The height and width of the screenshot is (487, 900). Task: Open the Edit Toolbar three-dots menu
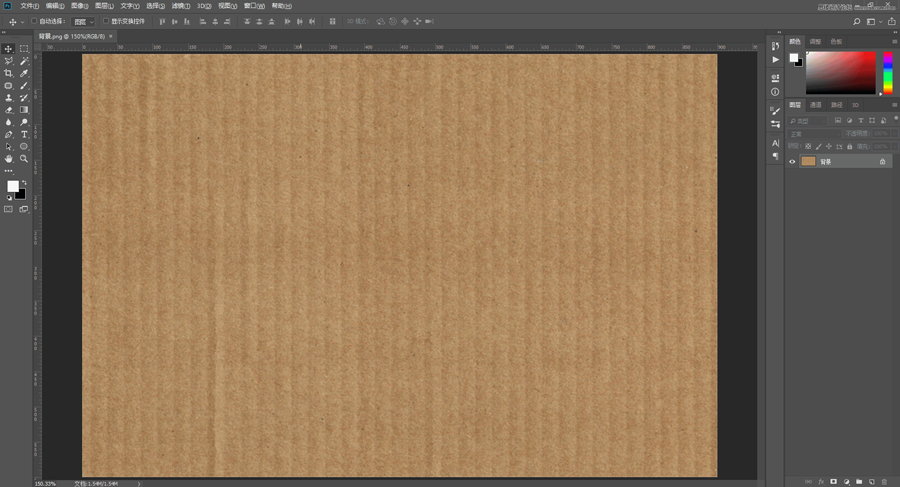tap(8, 171)
